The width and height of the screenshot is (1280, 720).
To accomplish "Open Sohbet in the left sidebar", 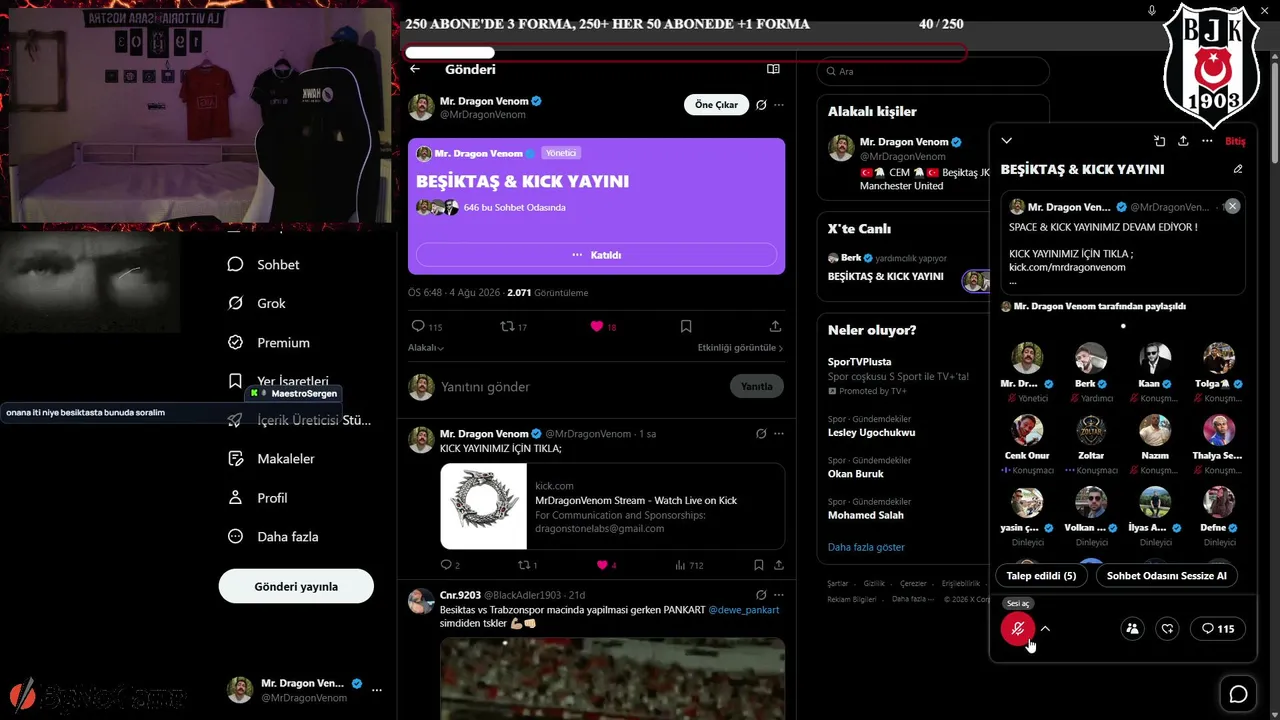I will (x=264, y=264).
